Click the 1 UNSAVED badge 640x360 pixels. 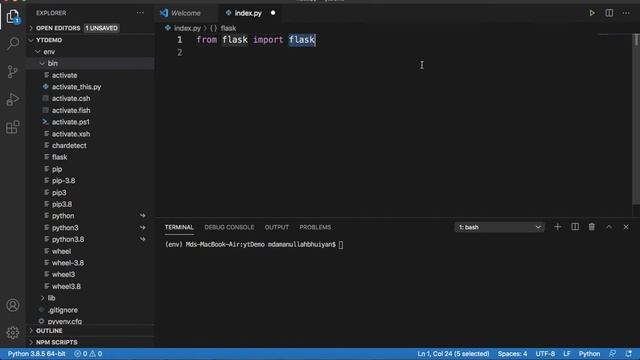(101, 28)
